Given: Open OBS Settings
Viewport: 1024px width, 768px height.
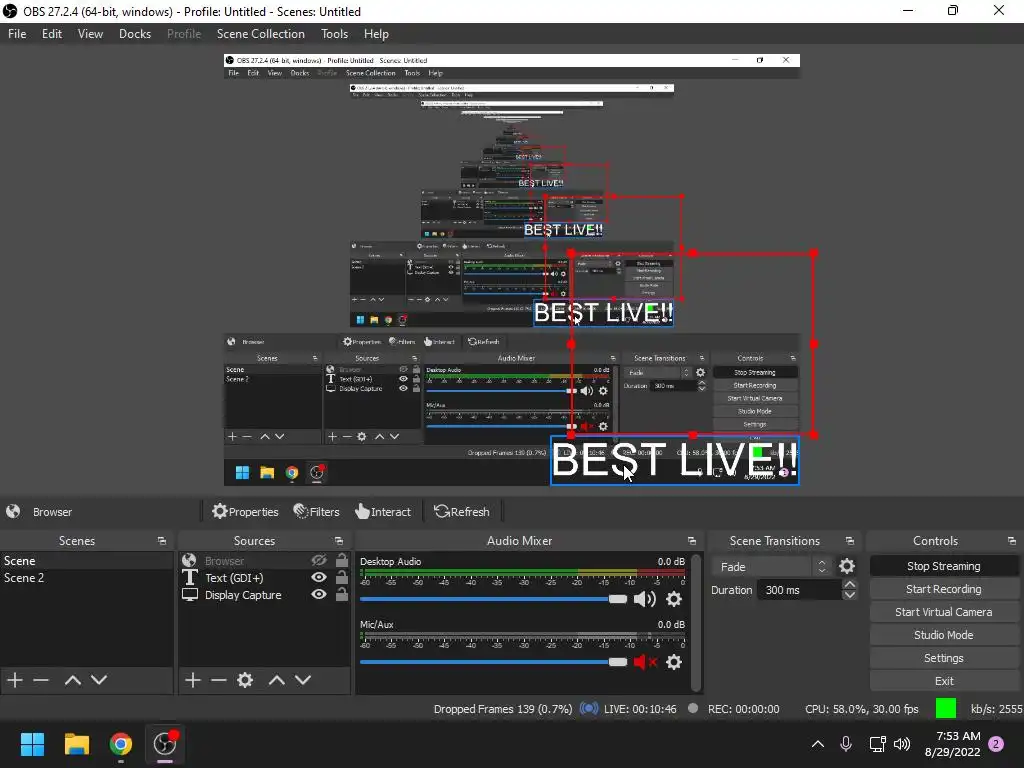Looking at the screenshot, I should coord(944,658).
